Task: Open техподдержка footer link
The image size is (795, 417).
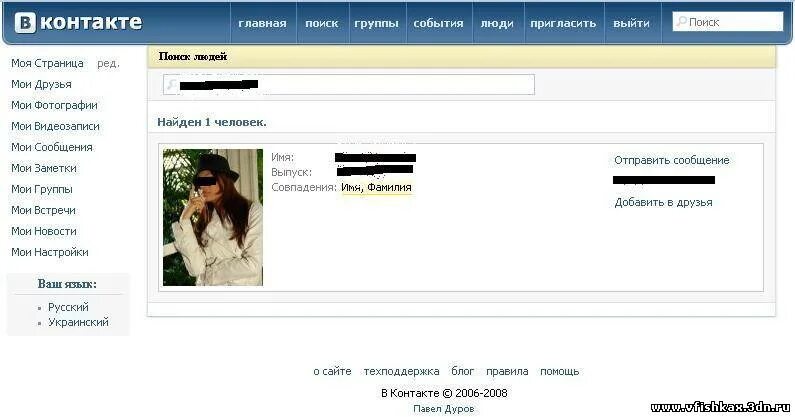Action: coord(401,371)
